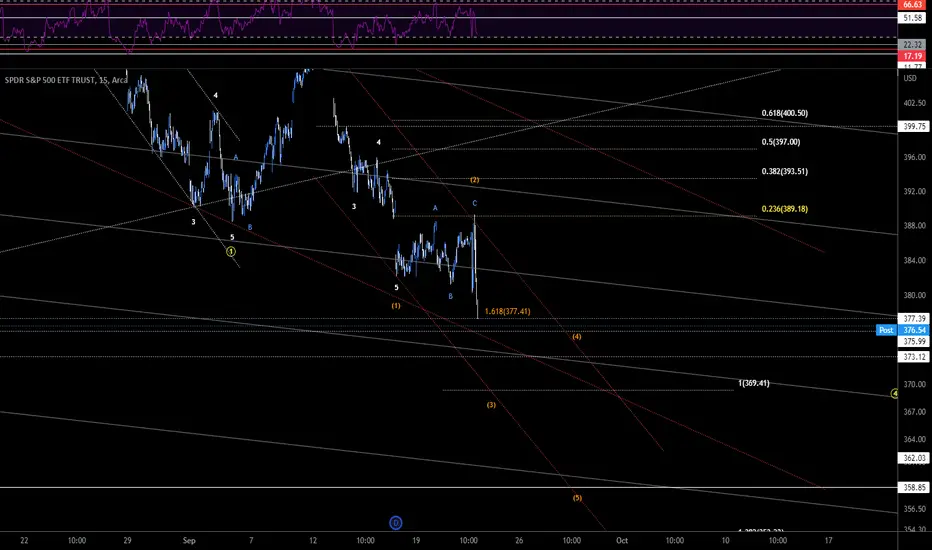
Task: Click date 17 on the time axis
Action: tap(829, 540)
